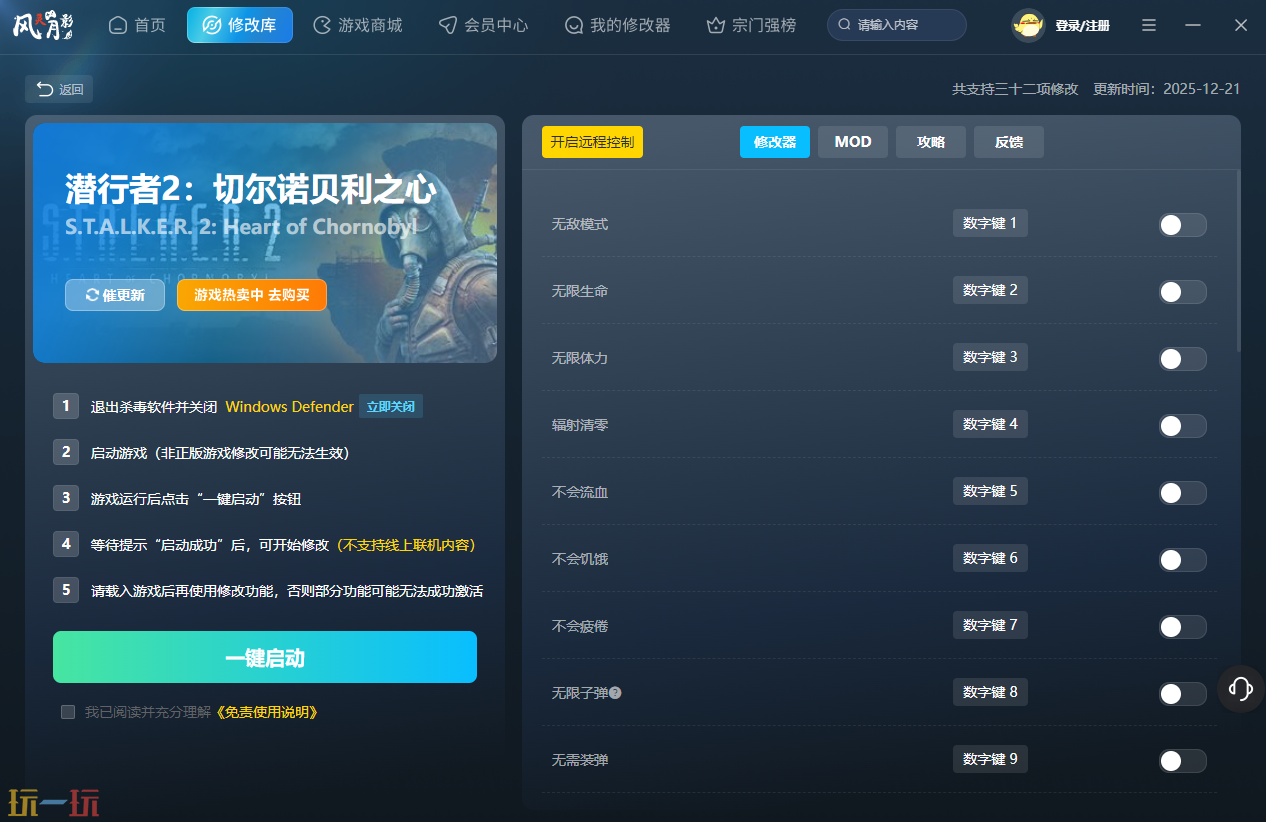Click the search magnifier icon
Viewport: 1266px width, 822px height.
[845, 25]
